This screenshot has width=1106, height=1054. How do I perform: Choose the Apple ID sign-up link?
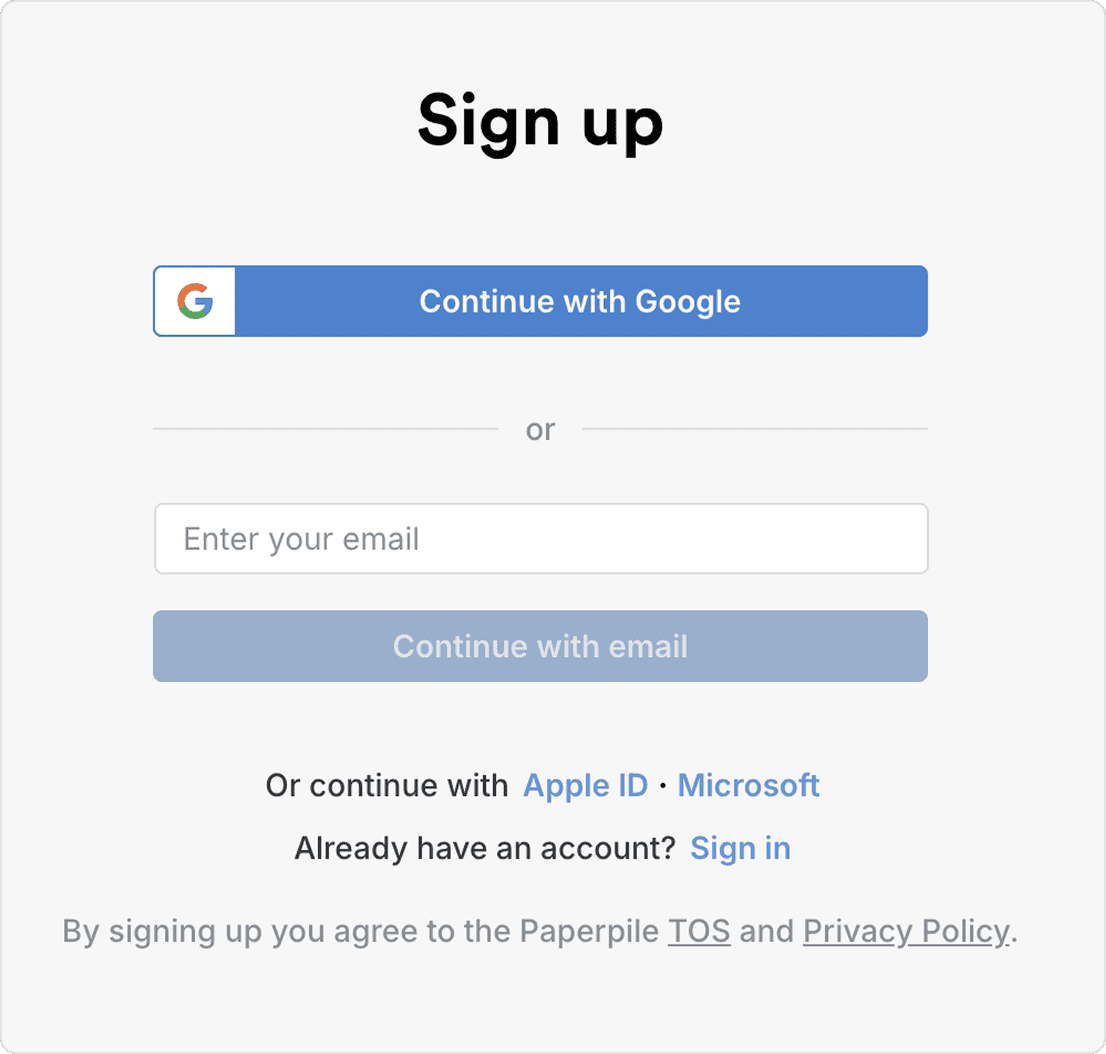(x=585, y=786)
